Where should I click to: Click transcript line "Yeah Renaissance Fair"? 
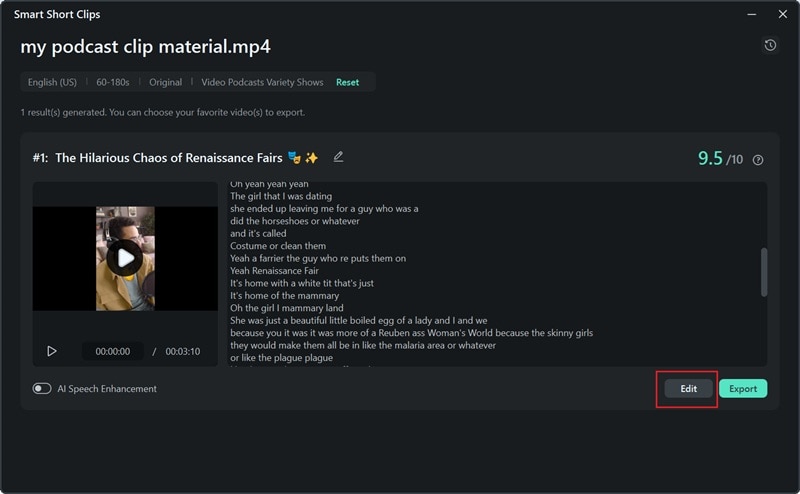click(x=273, y=270)
